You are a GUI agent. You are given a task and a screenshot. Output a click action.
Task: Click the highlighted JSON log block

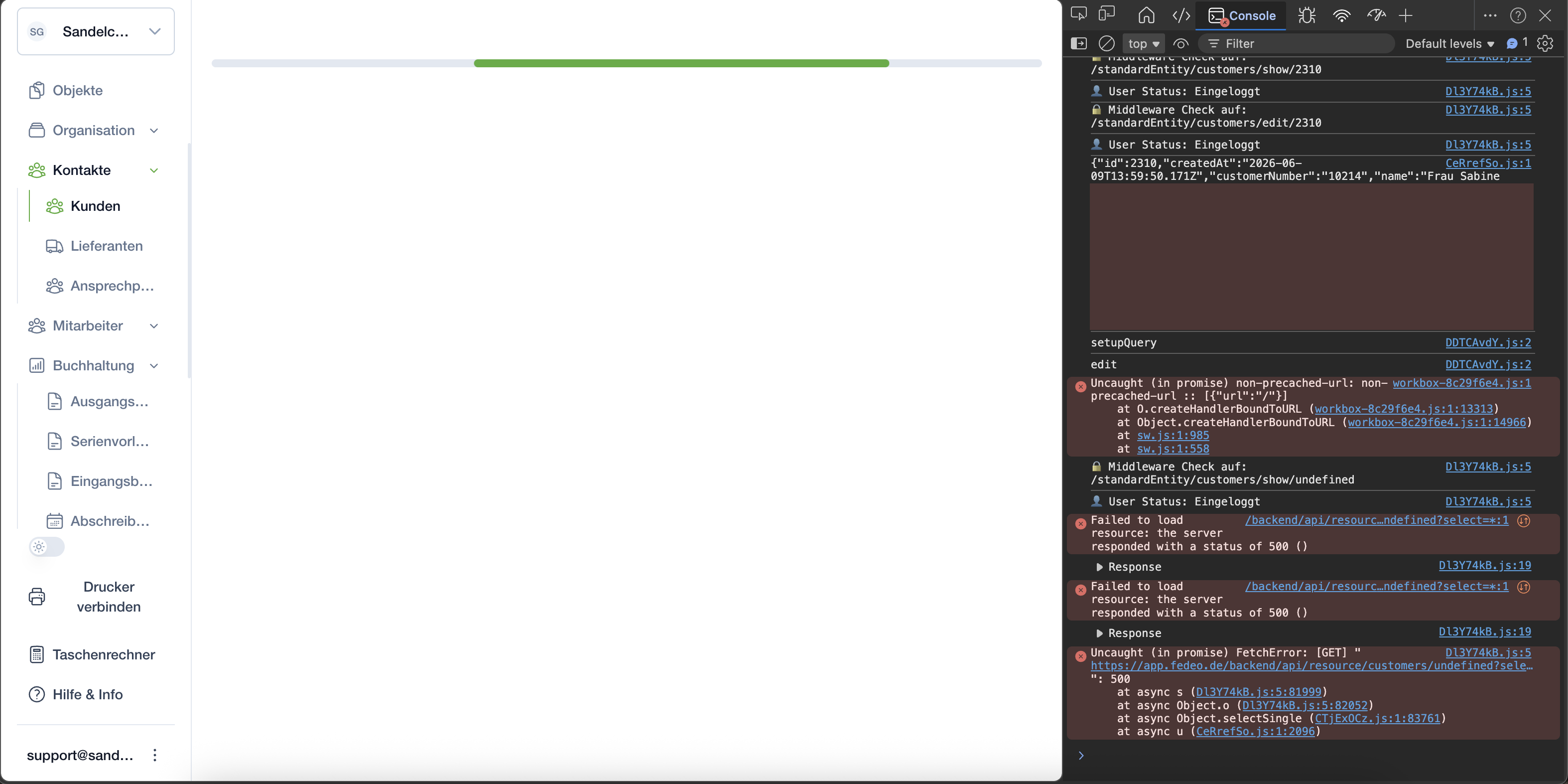coord(1311,257)
